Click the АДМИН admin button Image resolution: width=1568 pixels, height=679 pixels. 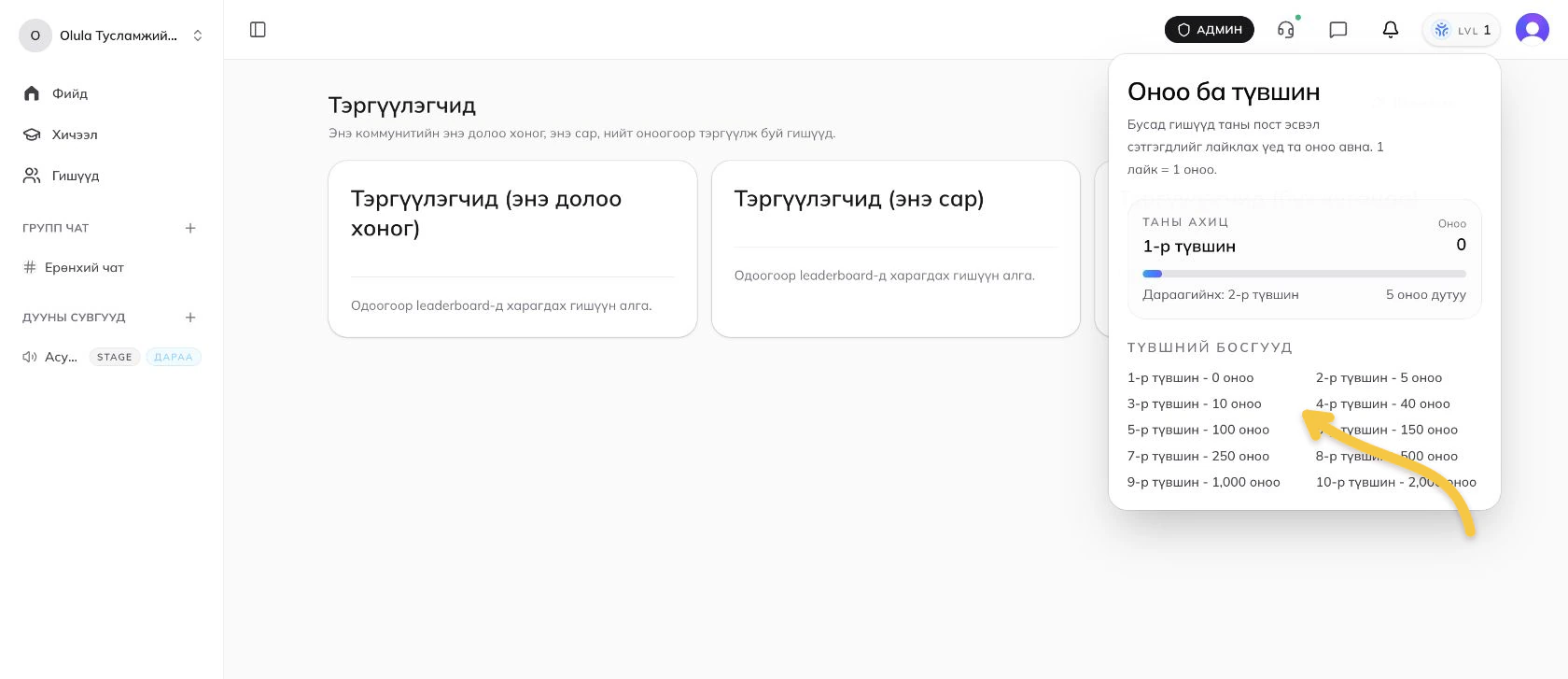pyautogui.click(x=1210, y=30)
